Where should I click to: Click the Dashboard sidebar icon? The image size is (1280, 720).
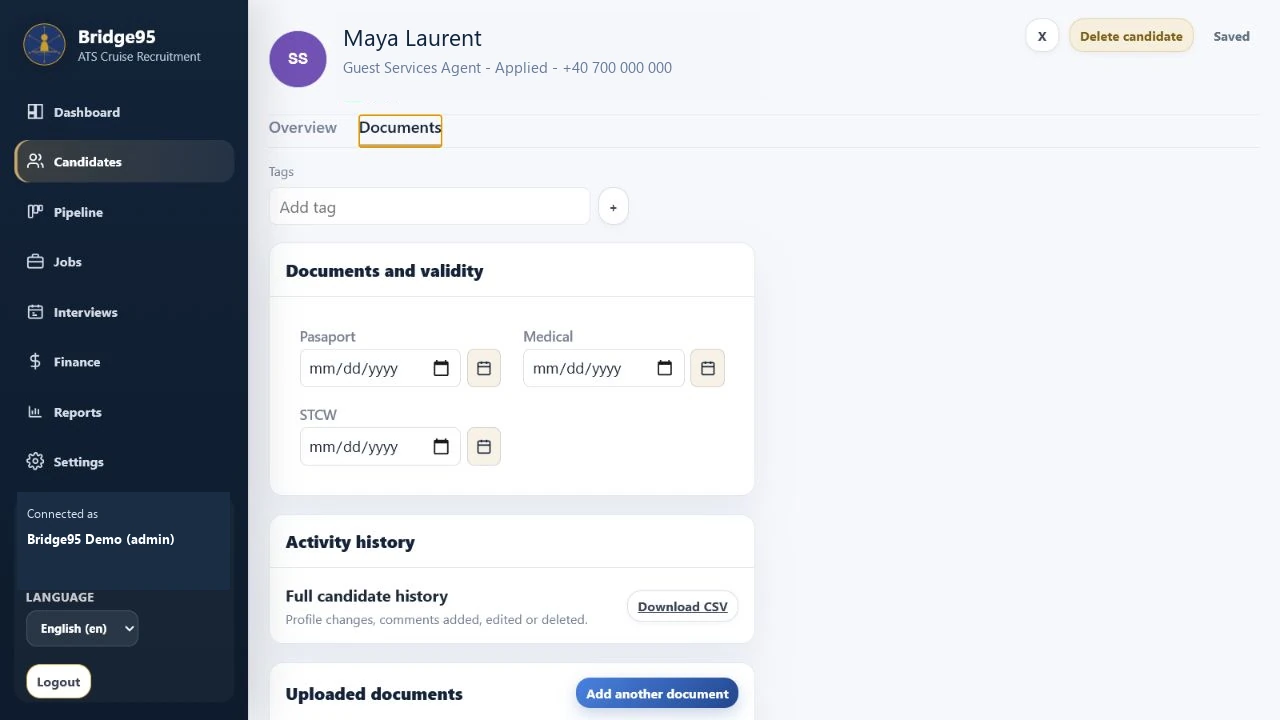pyautogui.click(x=35, y=112)
